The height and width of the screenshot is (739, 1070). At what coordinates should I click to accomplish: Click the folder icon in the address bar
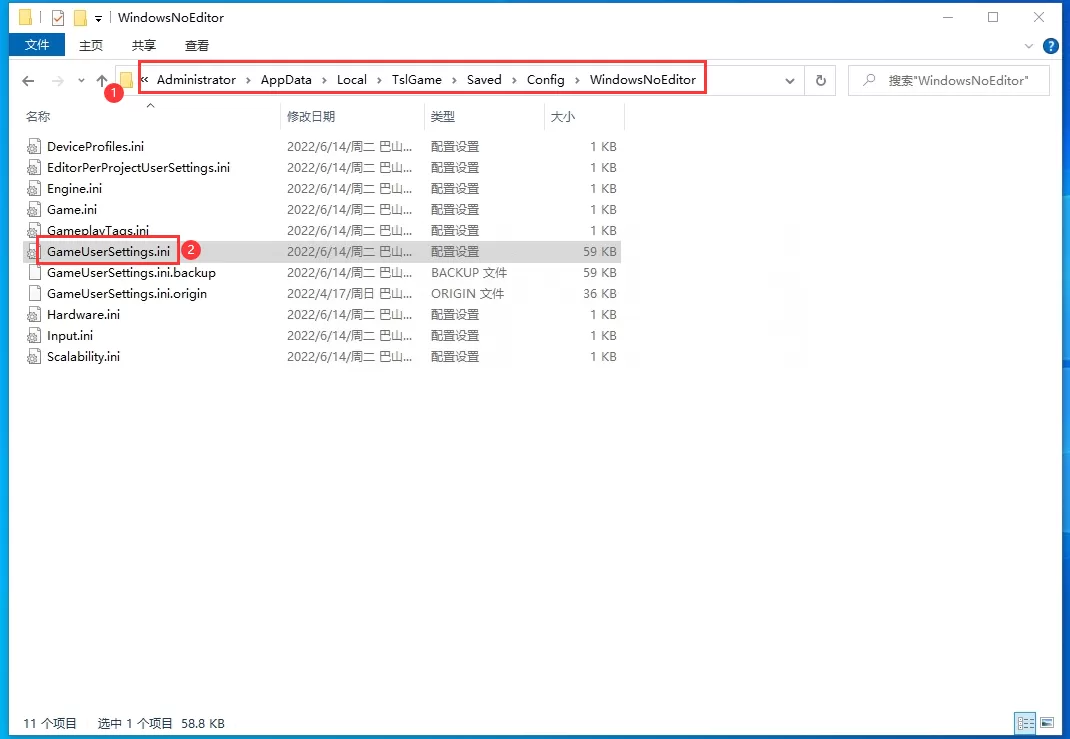tap(126, 80)
